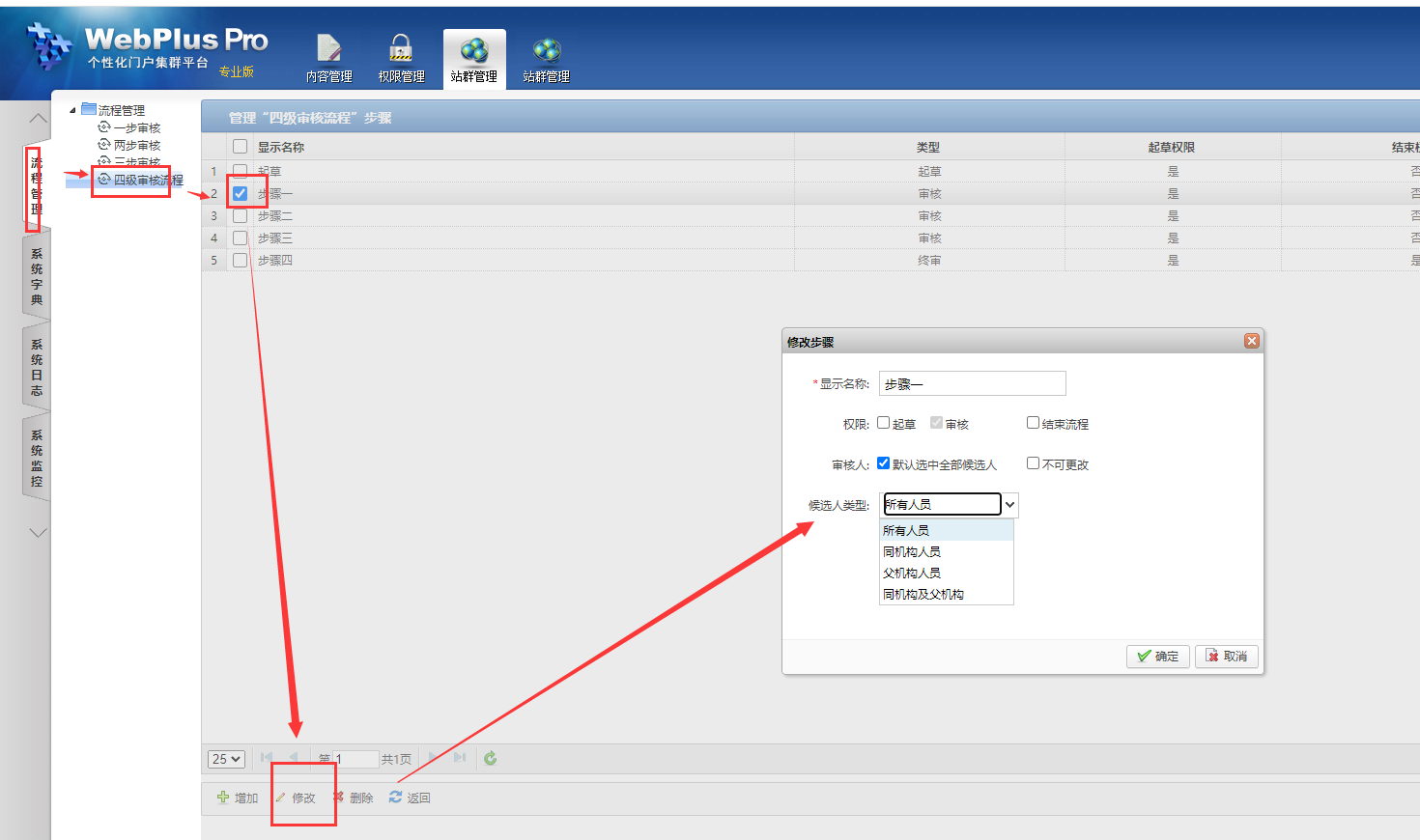This screenshot has width=1420, height=840.
Task: Open the 候选人类型 dropdown arrow
Action: tap(1010, 505)
